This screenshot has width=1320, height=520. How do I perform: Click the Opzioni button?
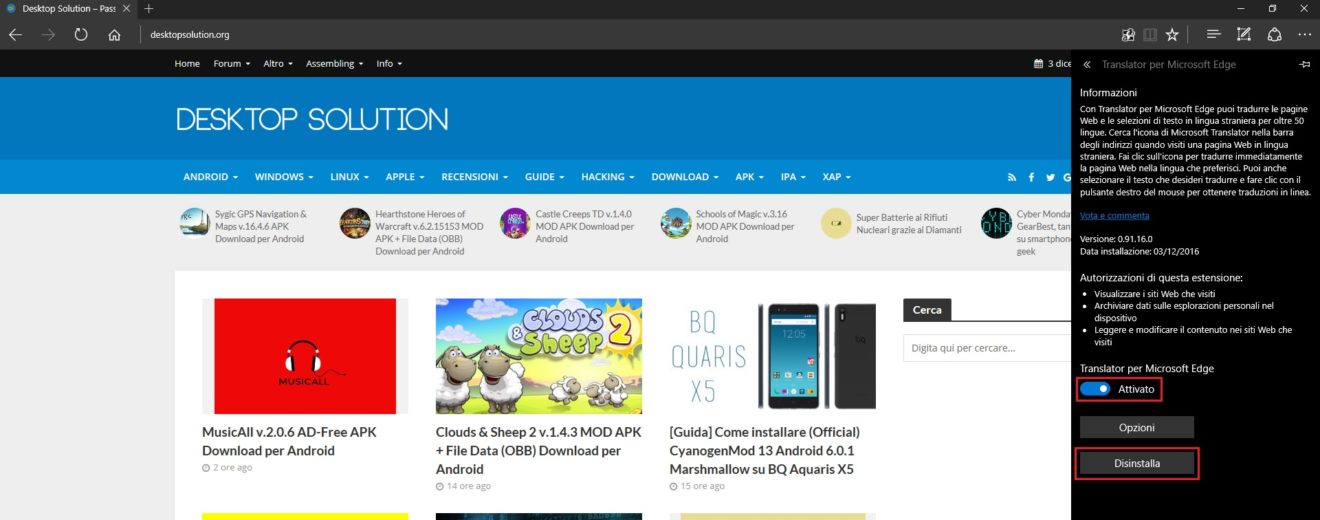tap(1137, 427)
